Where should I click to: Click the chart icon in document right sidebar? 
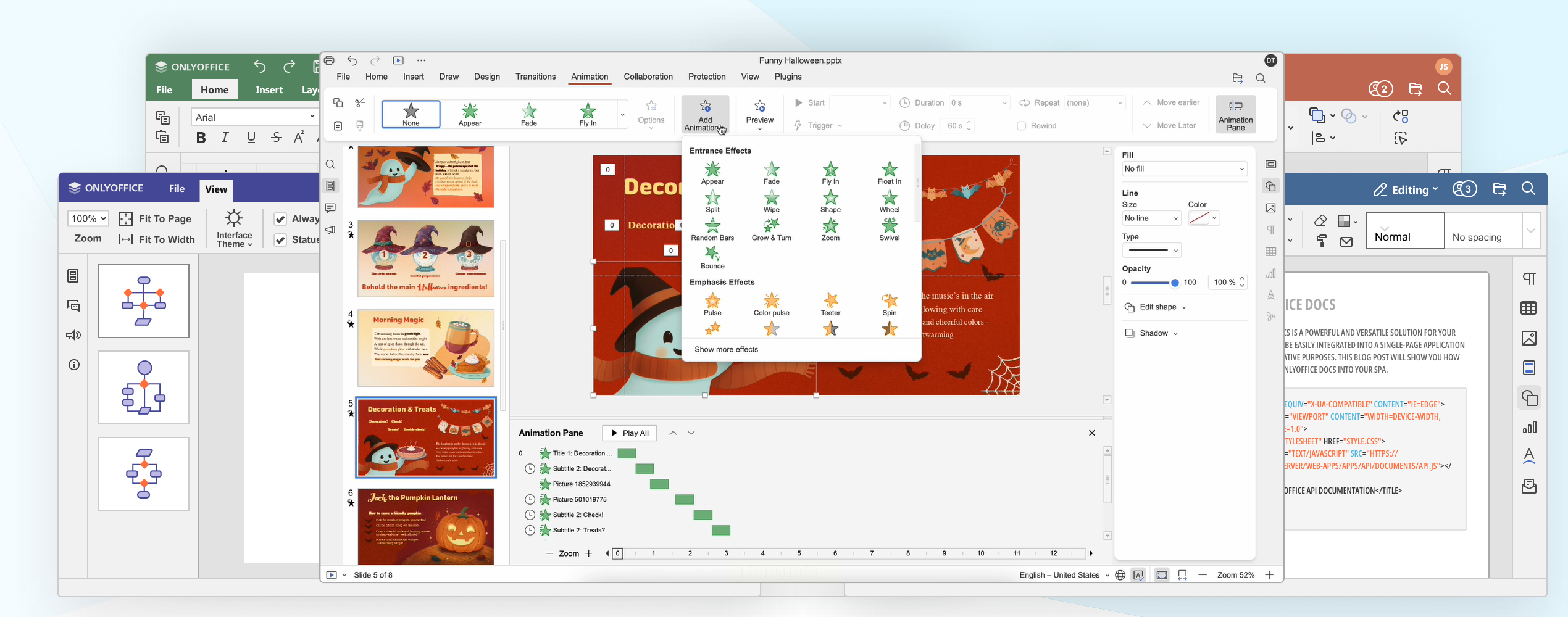pyautogui.click(x=1528, y=428)
